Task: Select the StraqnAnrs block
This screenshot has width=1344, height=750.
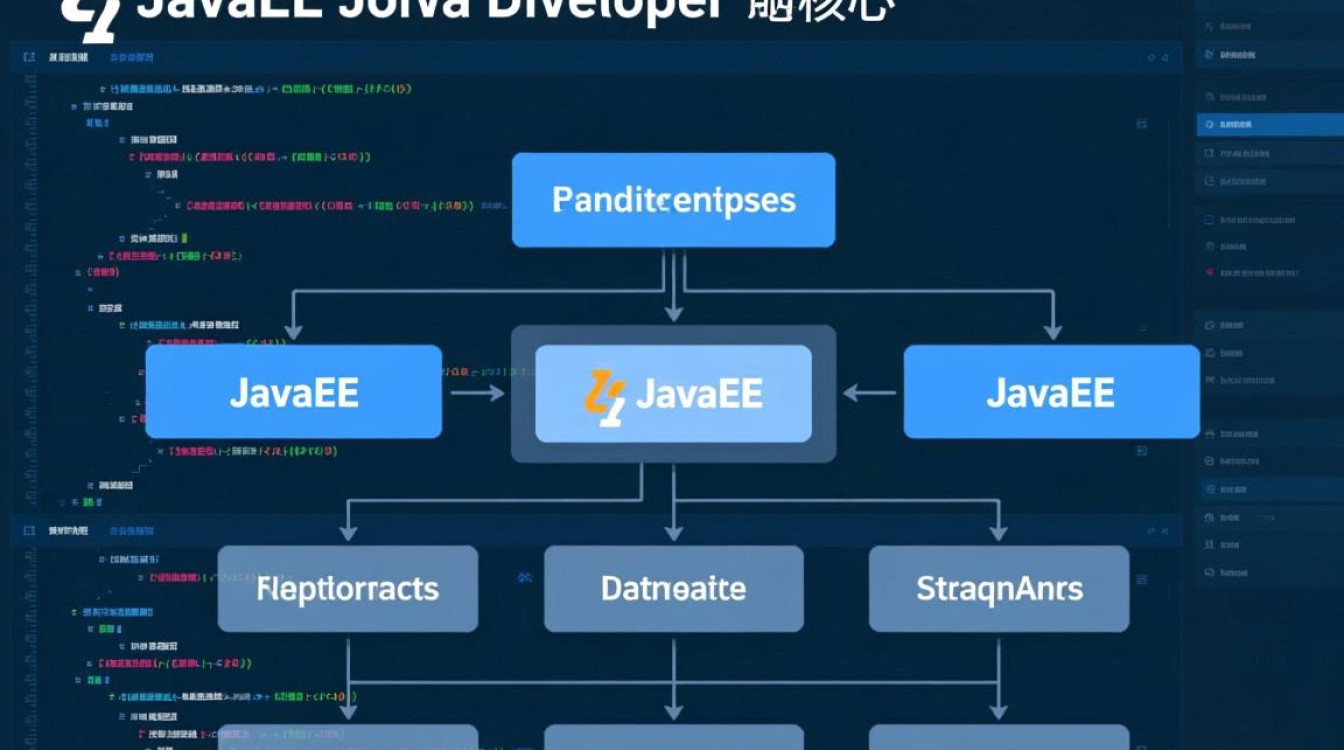Action: click(x=998, y=588)
